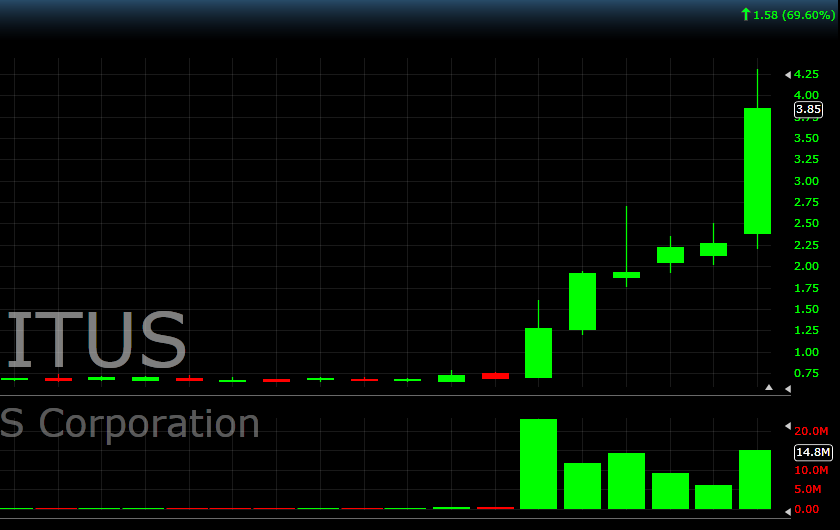Click the 2.00 price axis label

(806, 266)
